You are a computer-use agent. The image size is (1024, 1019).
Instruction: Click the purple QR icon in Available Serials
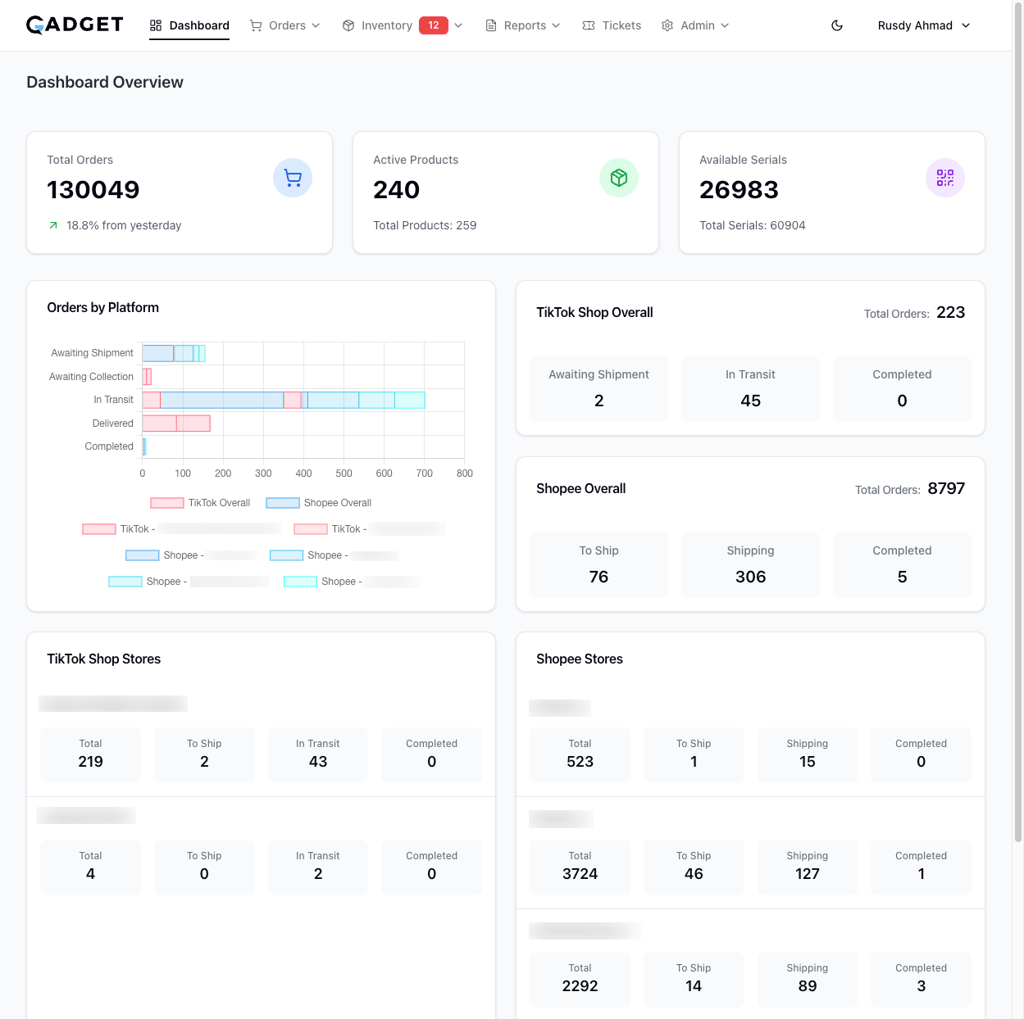tap(945, 178)
